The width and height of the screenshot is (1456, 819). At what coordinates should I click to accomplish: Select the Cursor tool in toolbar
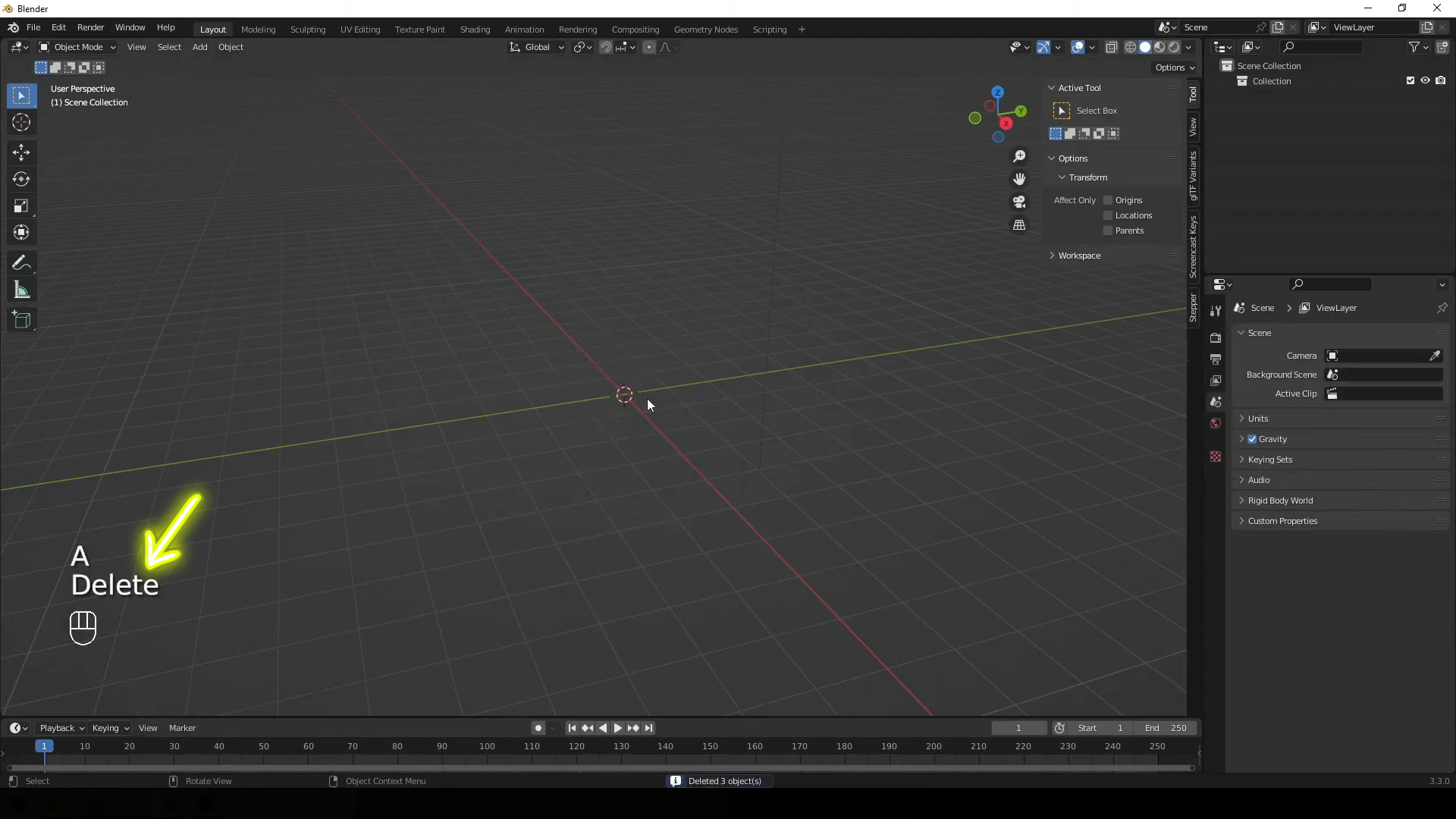click(x=21, y=122)
